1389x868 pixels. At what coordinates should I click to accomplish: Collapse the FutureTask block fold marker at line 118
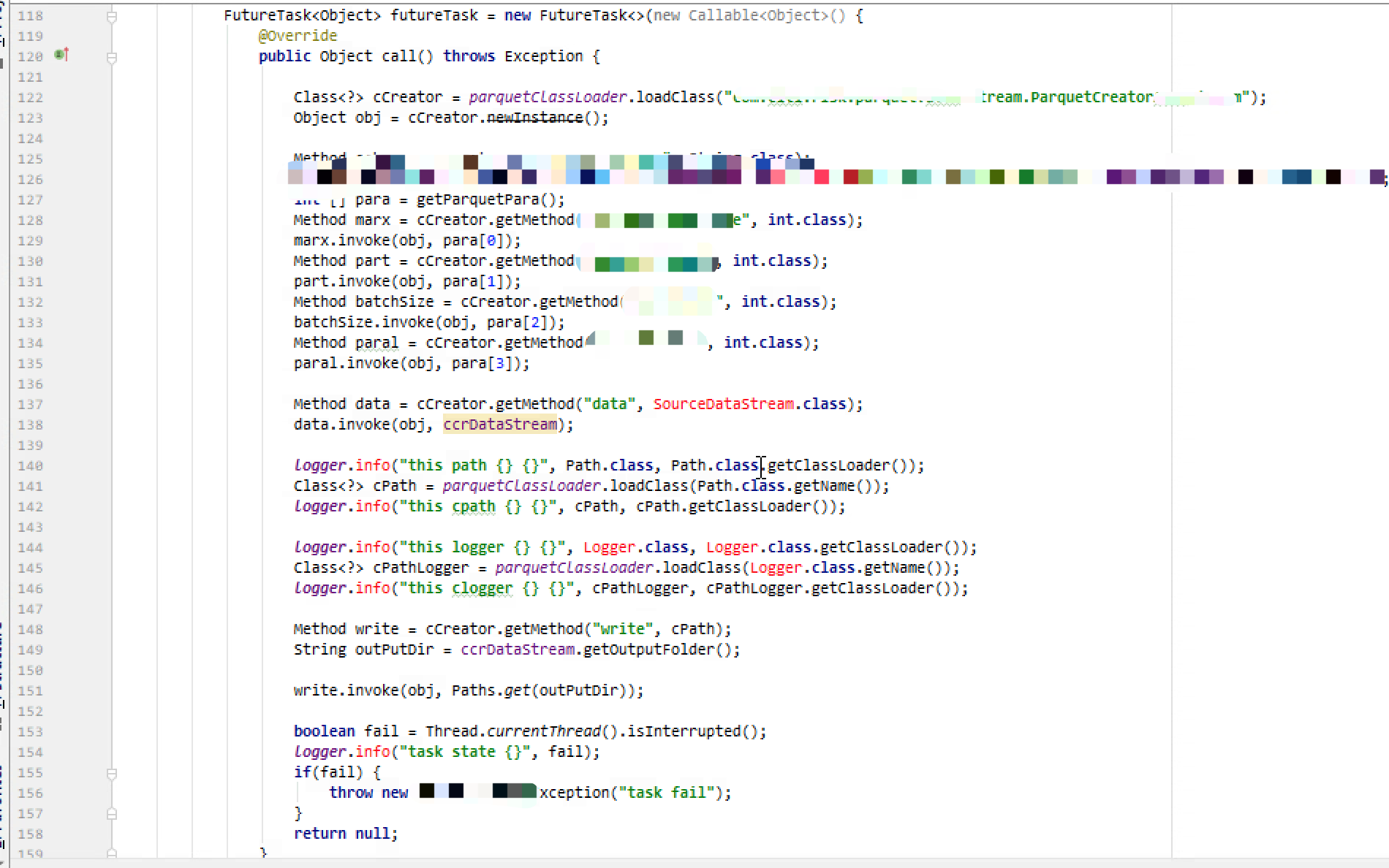point(112,16)
